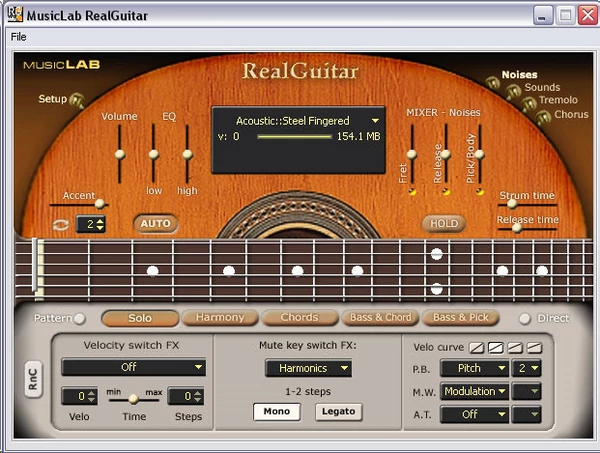
Task: Click the Volume slider knob
Action: tap(120, 155)
